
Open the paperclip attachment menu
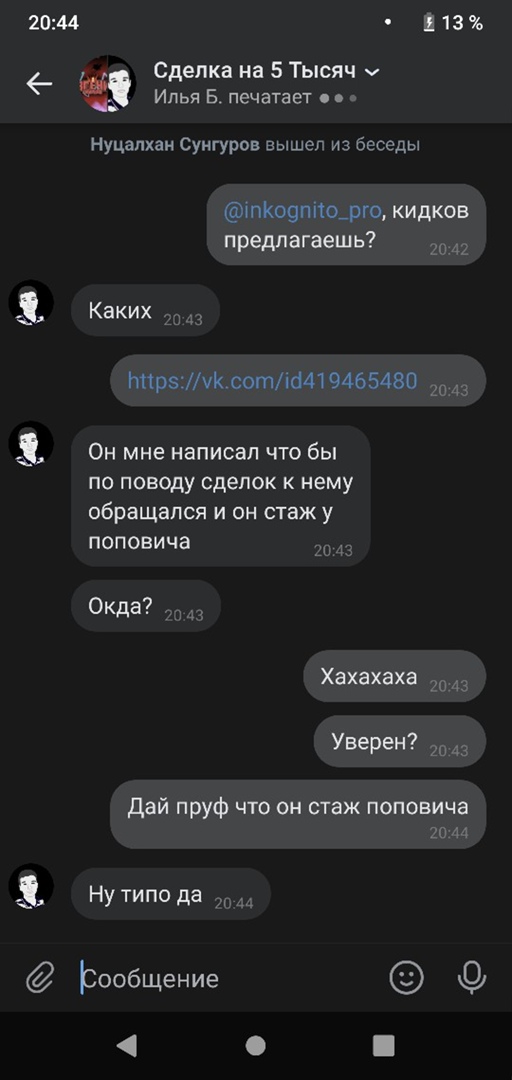click(x=41, y=977)
